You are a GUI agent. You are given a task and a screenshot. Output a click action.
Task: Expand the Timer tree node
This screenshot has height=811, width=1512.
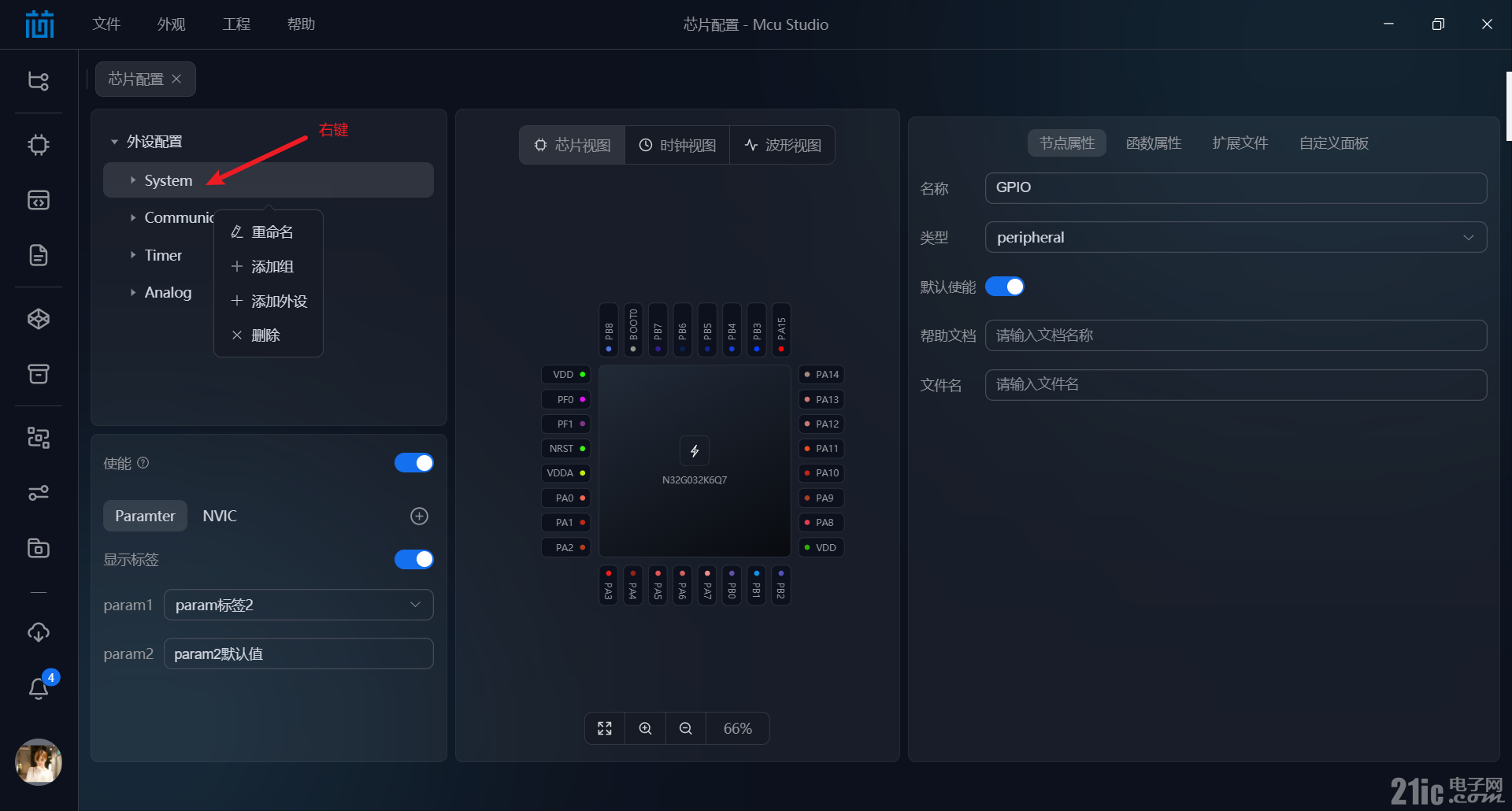(132, 255)
